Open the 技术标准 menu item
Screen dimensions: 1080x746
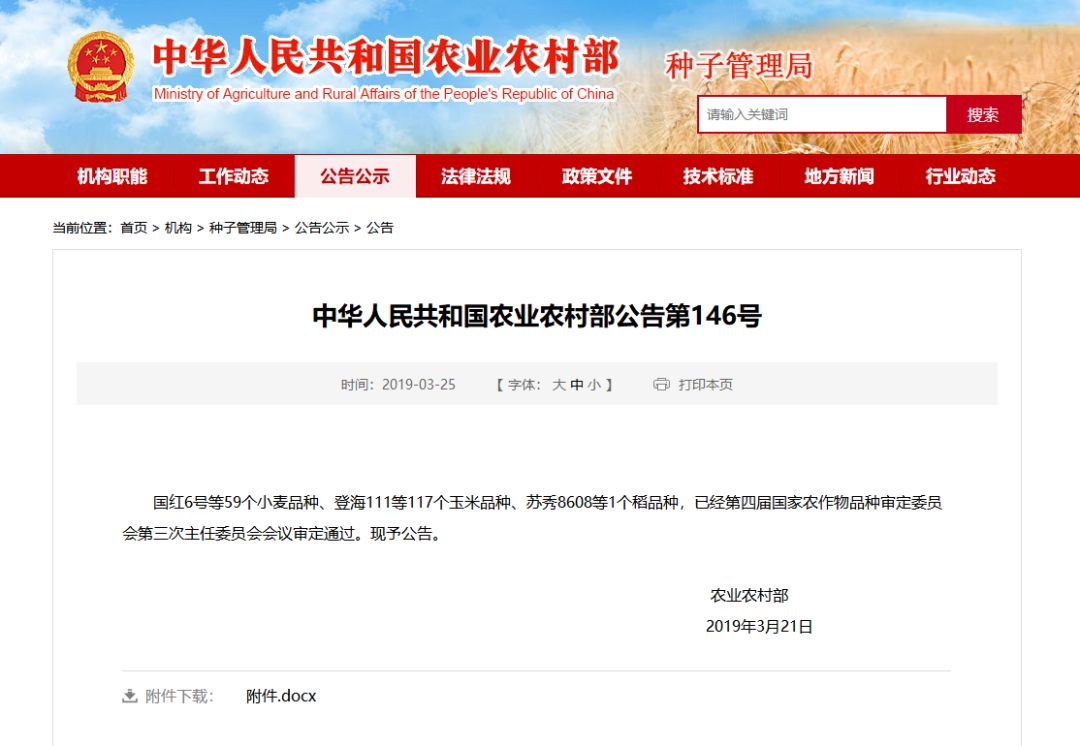click(x=718, y=176)
